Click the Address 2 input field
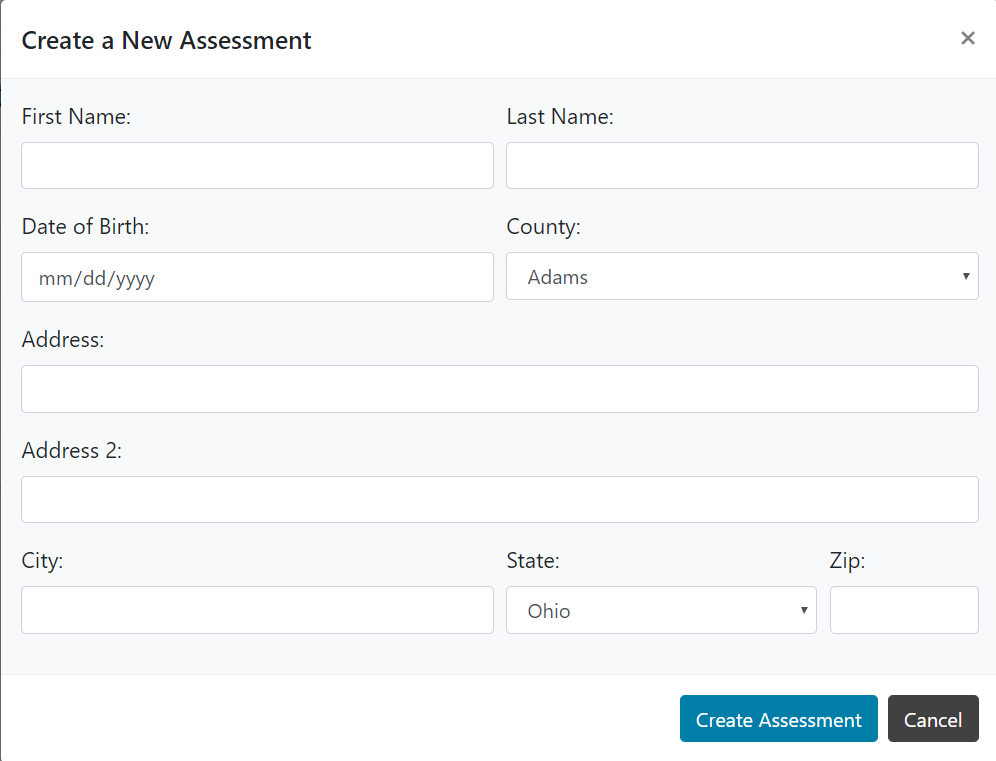The width and height of the screenshot is (996, 761). click(499, 499)
